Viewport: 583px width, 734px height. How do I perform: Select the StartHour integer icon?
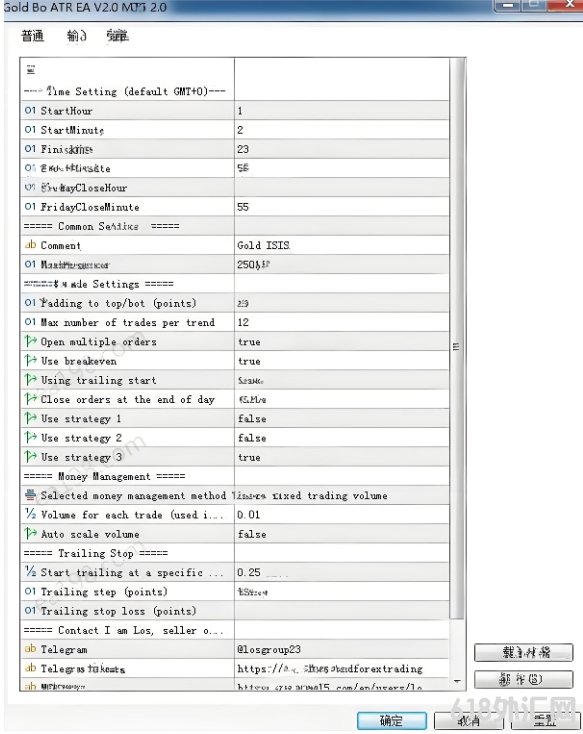(x=30, y=110)
